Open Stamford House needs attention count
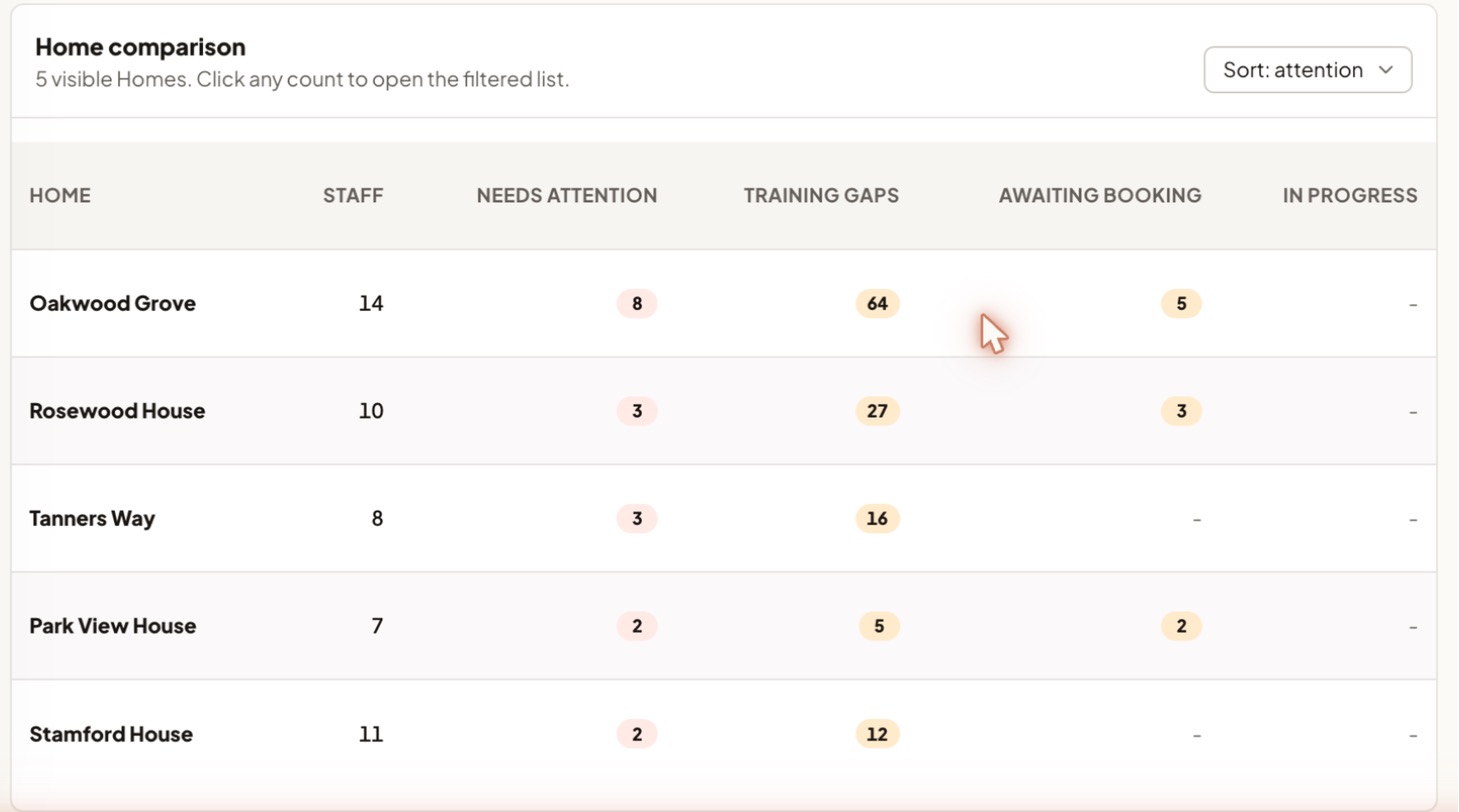1459x812 pixels. [637, 735]
